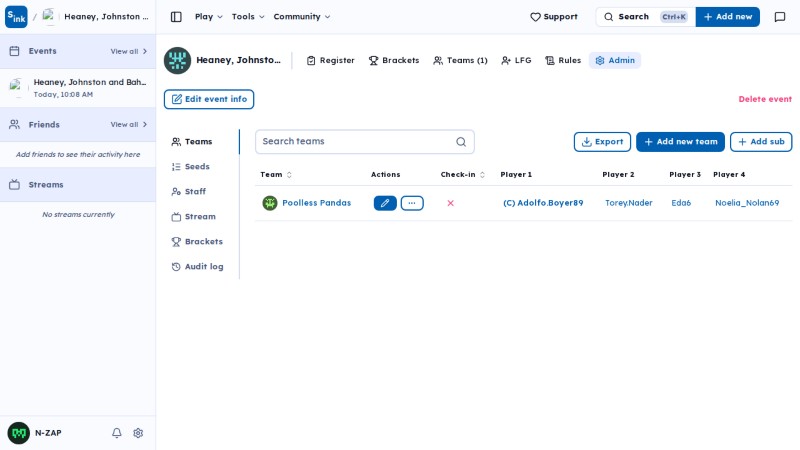Open the three-dots actions menu for Poolless Pandas

pyautogui.click(x=412, y=203)
